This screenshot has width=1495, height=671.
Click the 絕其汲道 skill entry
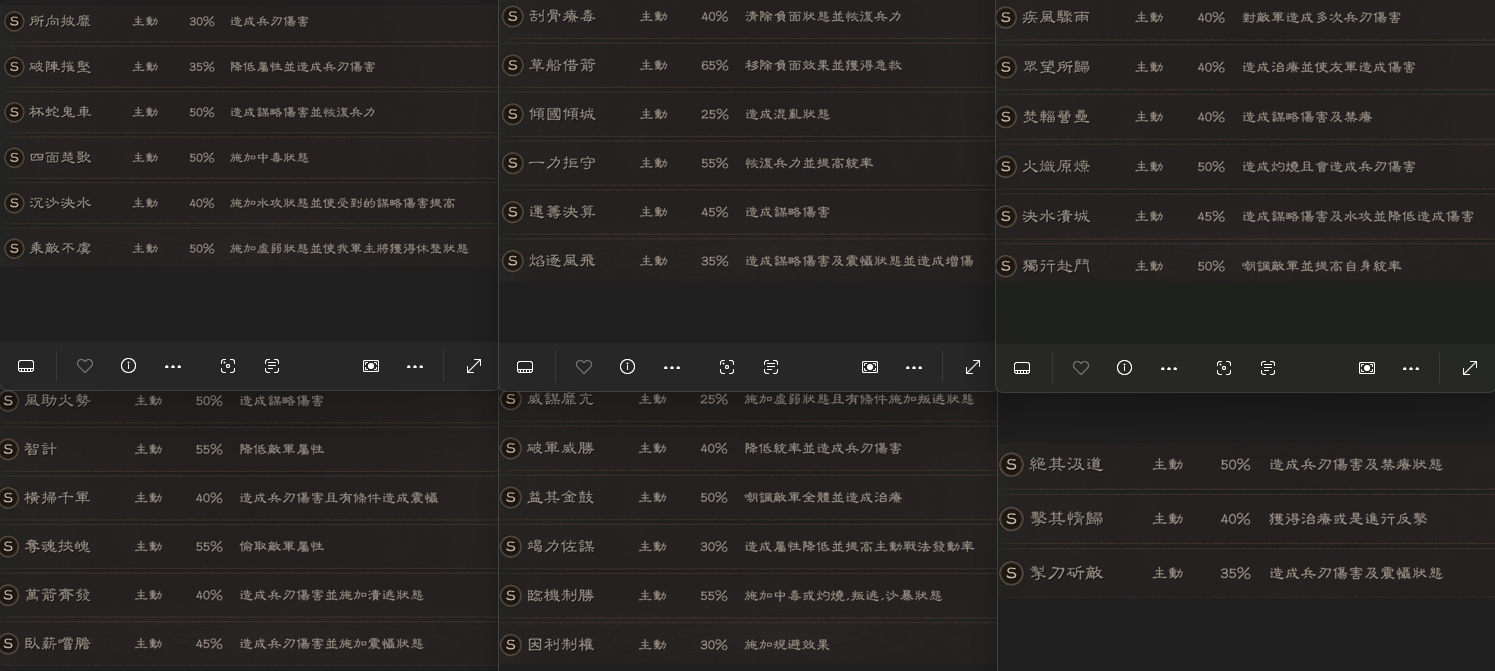click(1066, 464)
